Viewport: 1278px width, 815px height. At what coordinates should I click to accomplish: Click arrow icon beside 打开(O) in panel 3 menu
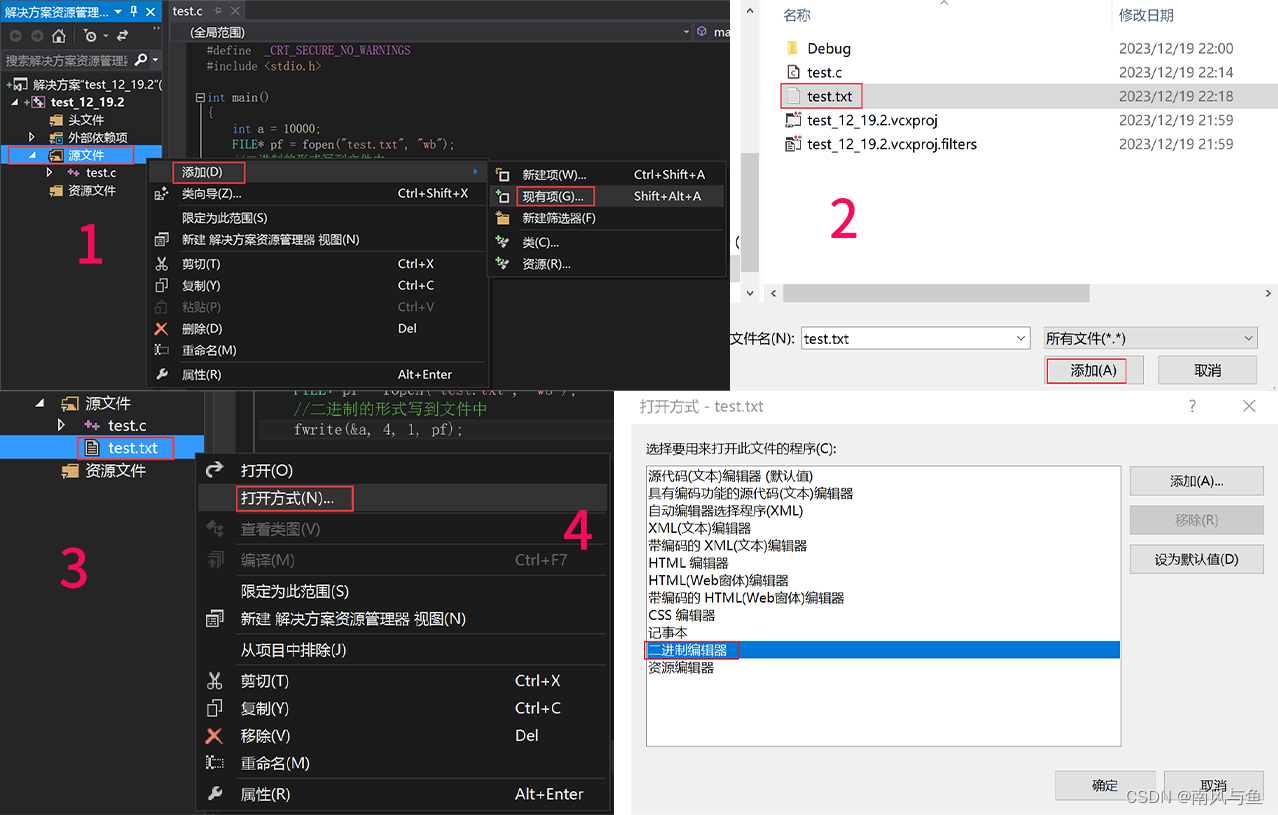pyautogui.click(x=214, y=470)
